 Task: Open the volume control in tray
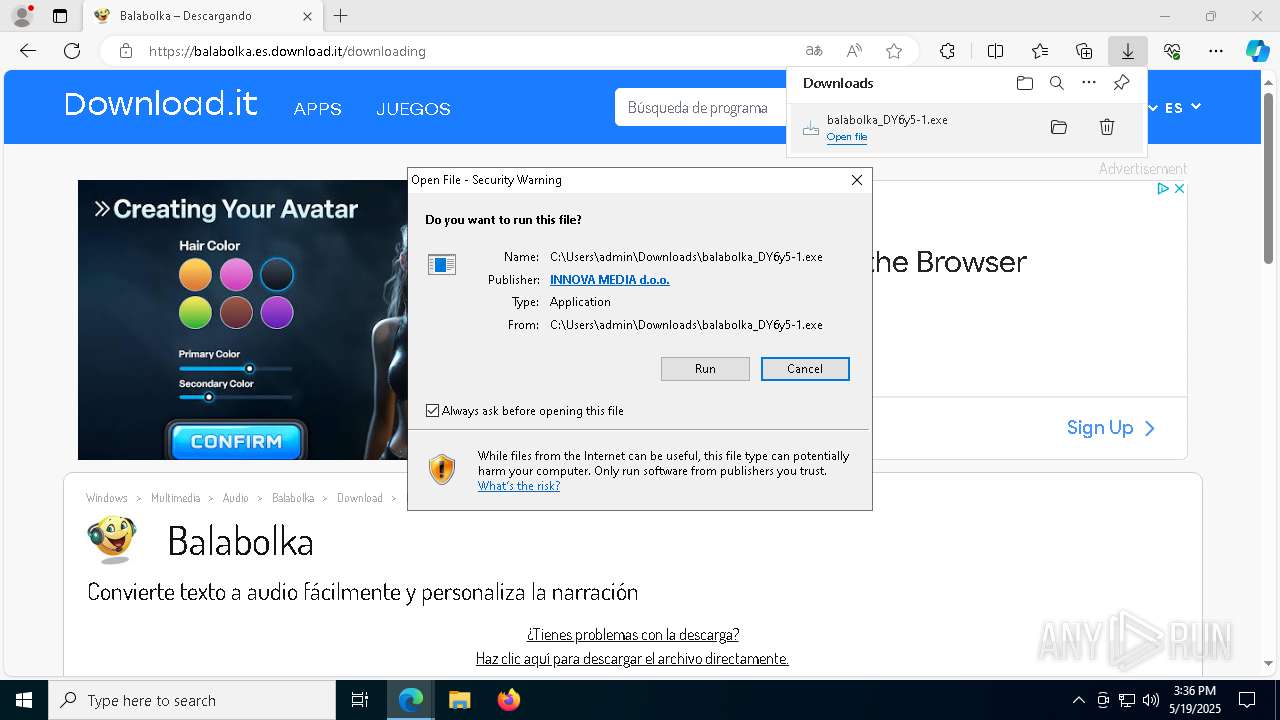(1151, 700)
